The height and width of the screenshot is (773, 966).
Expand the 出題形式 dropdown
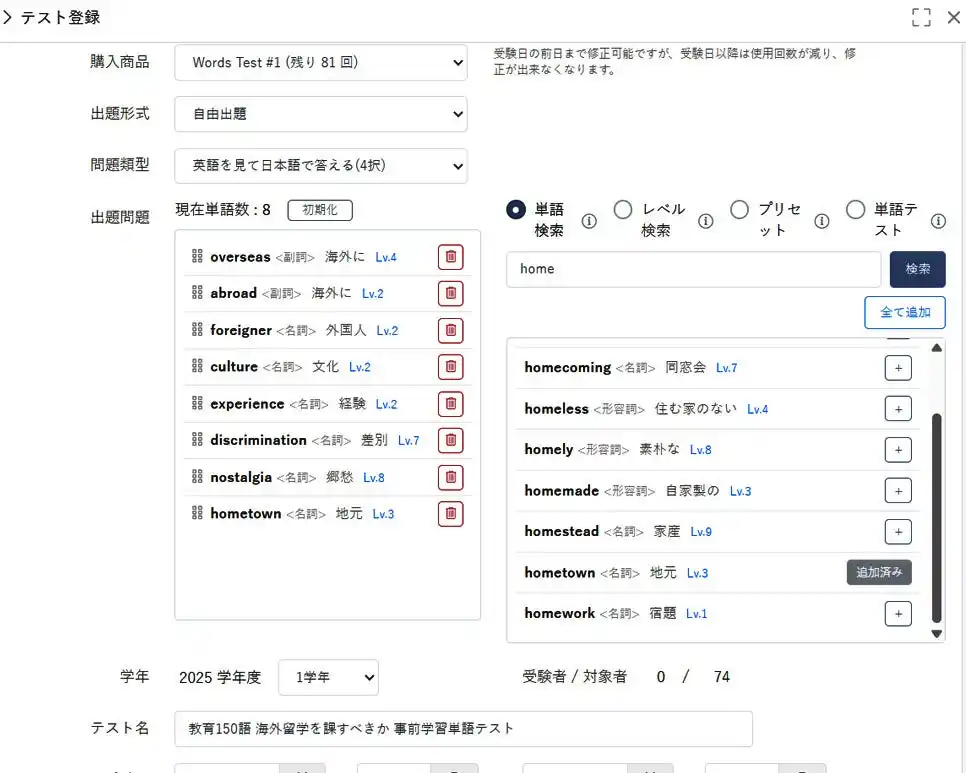click(x=320, y=114)
